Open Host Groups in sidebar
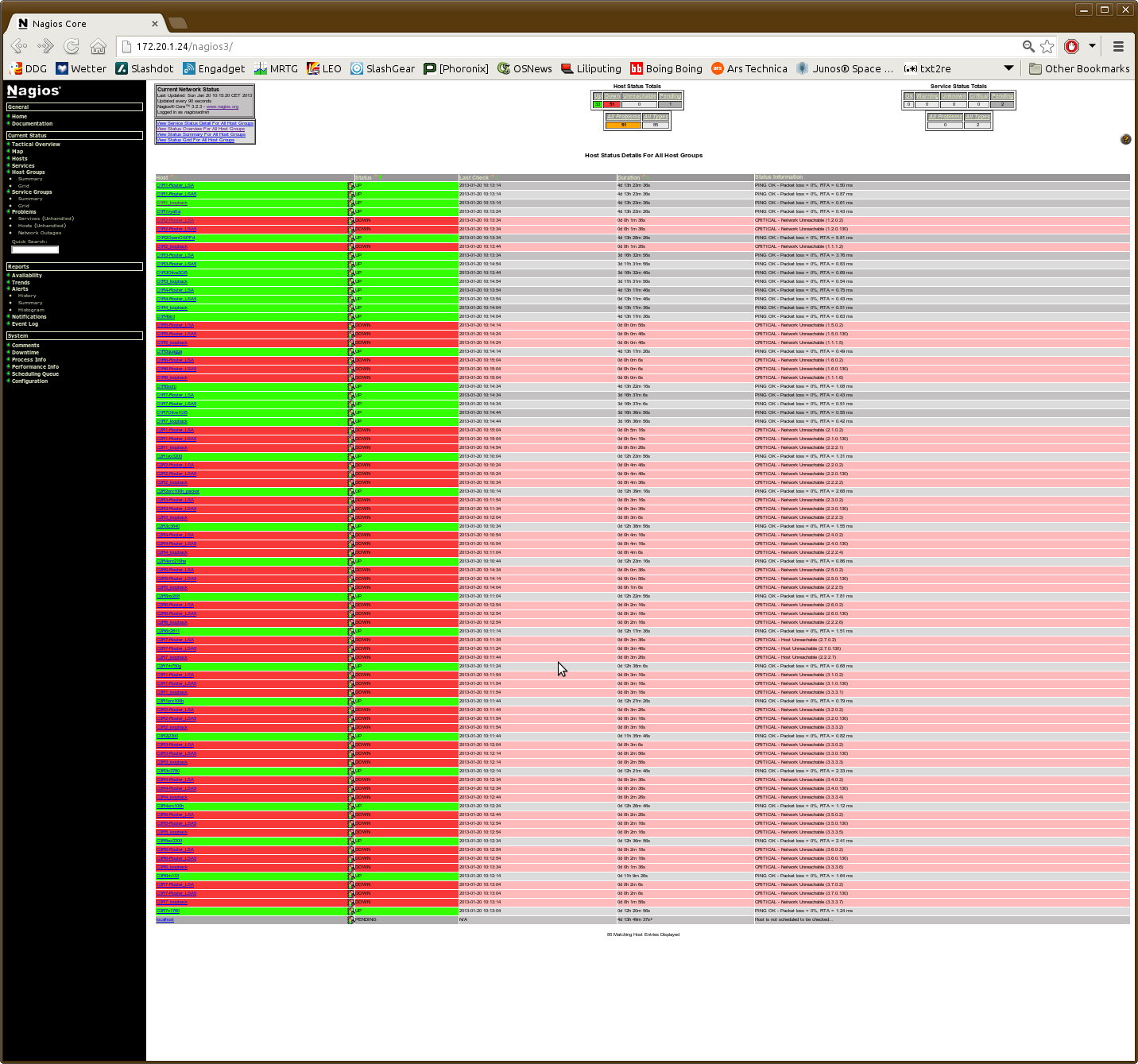The height and width of the screenshot is (1064, 1138). tap(29, 172)
